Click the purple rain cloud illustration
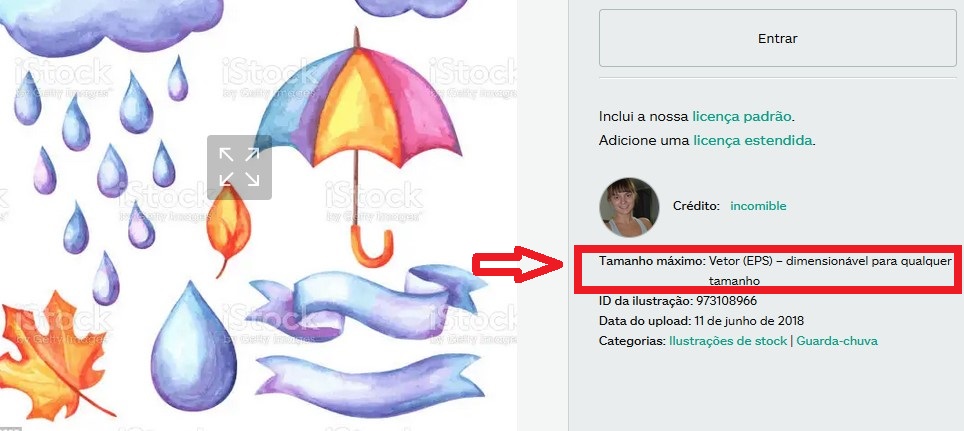Screen dimensions: 964x431 [111, 26]
